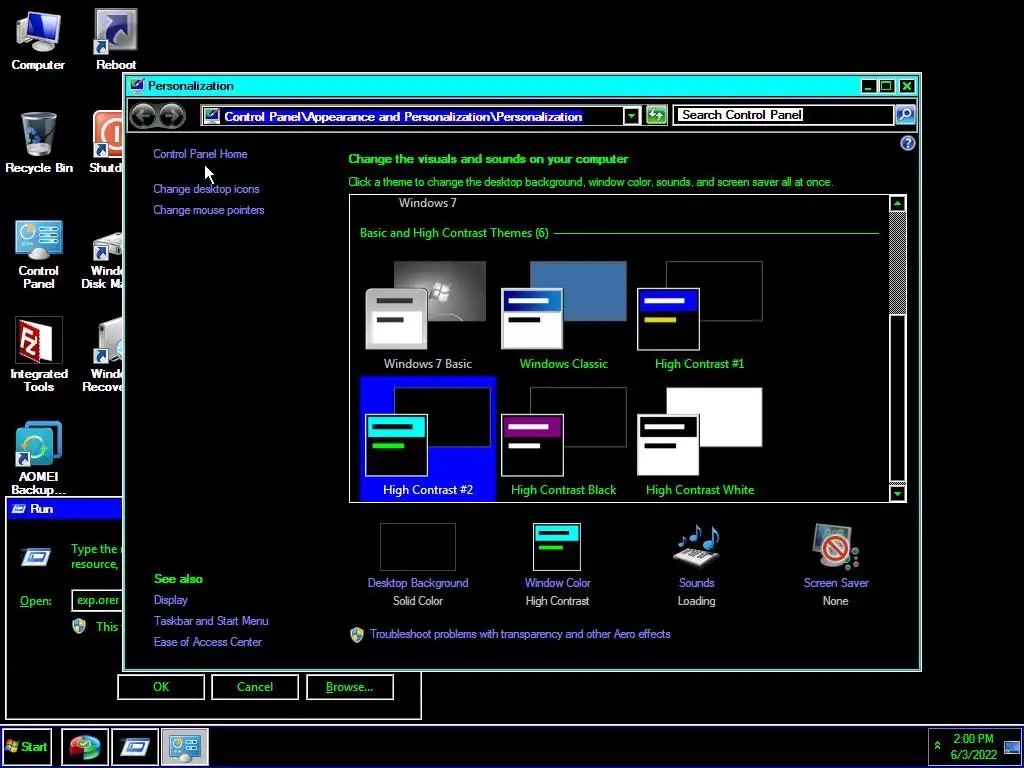The image size is (1024, 768).
Task: Open Taskbar and Start Menu link
Action: (x=211, y=620)
